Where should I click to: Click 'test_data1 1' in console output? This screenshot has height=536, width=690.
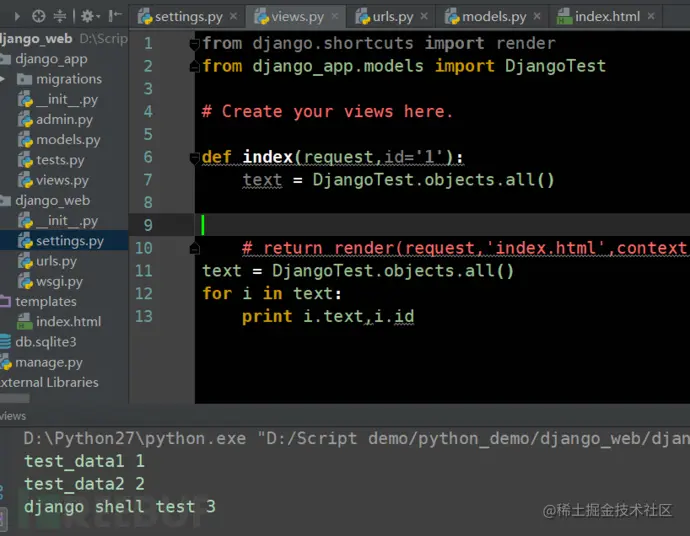pos(84,461)
